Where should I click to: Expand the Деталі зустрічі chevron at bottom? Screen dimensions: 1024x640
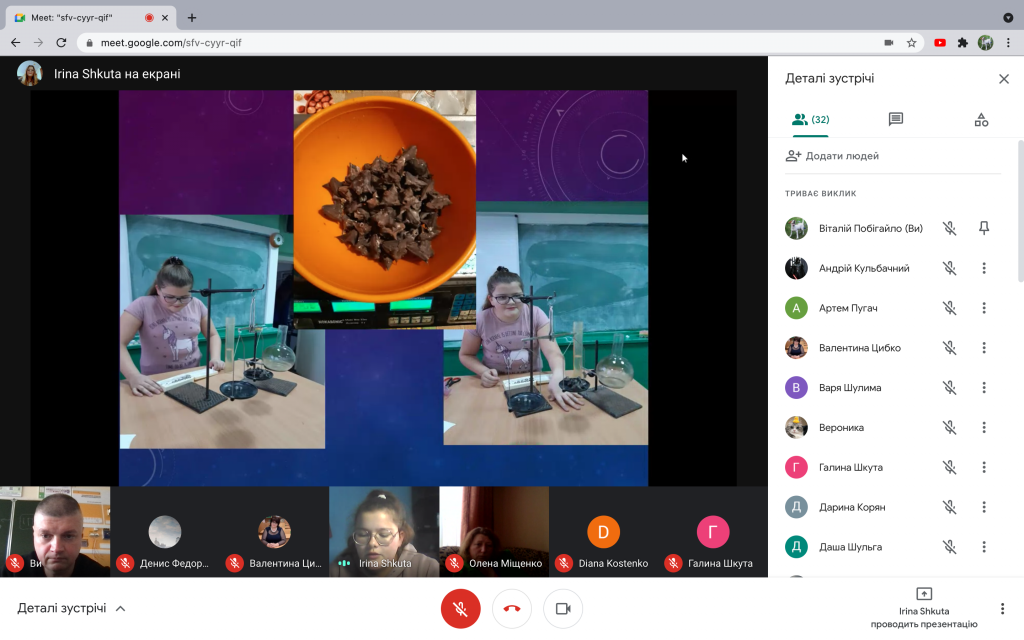coord(120,609)
